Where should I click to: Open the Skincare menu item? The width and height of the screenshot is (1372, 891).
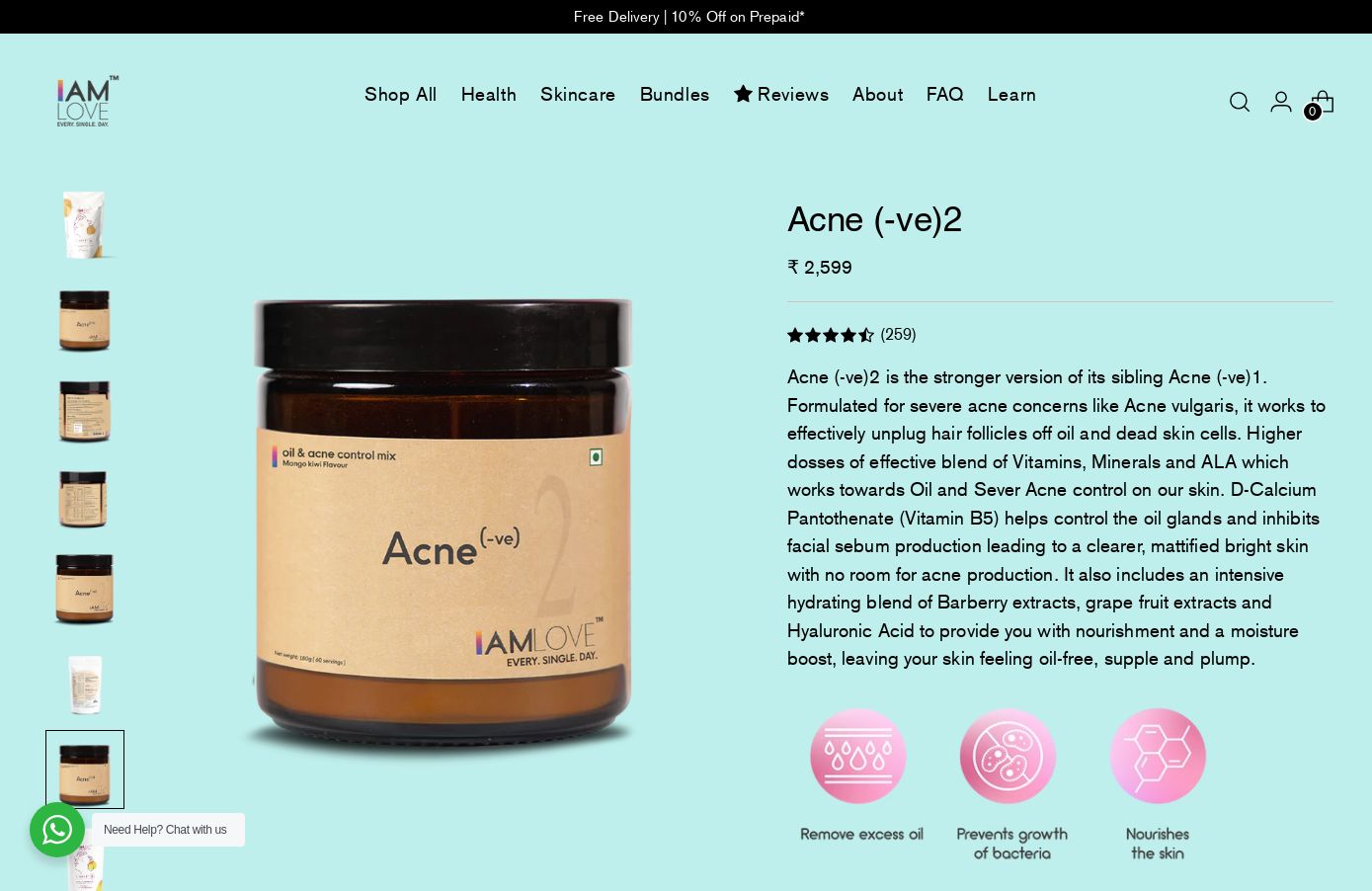point(578,94)
